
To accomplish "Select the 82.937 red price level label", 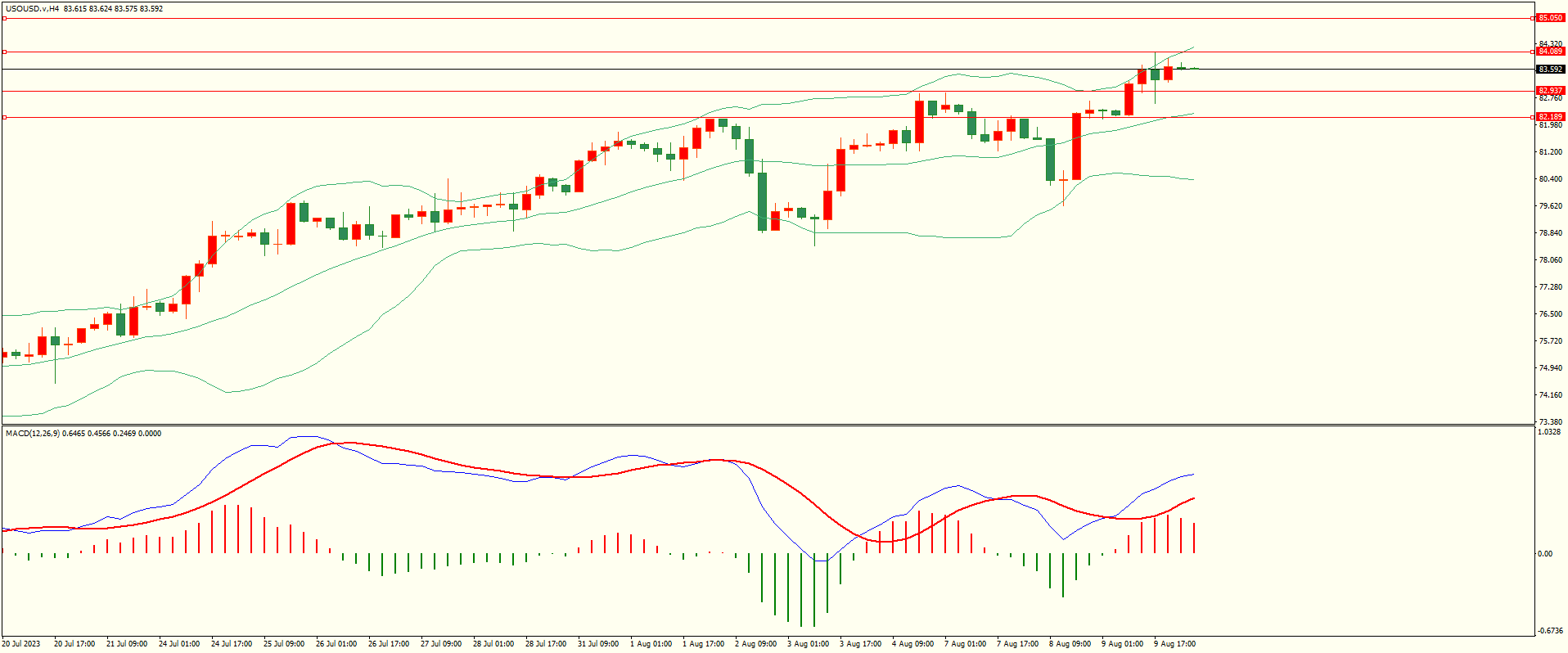I will 1551,91.
